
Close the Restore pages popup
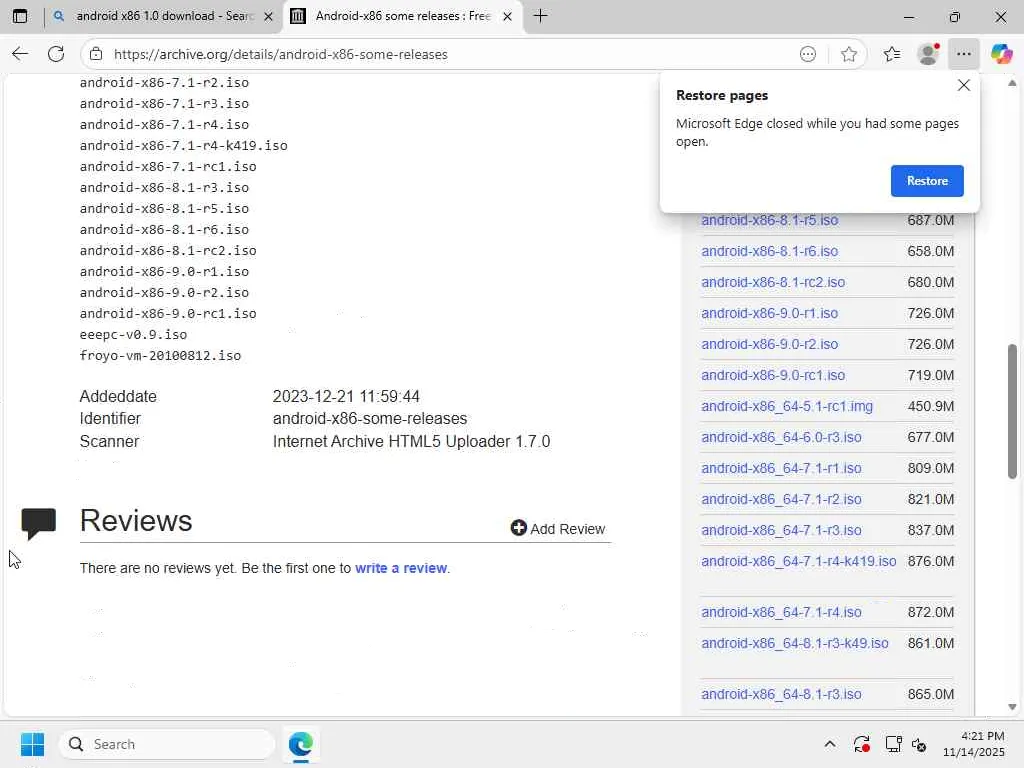pos(963,85)
